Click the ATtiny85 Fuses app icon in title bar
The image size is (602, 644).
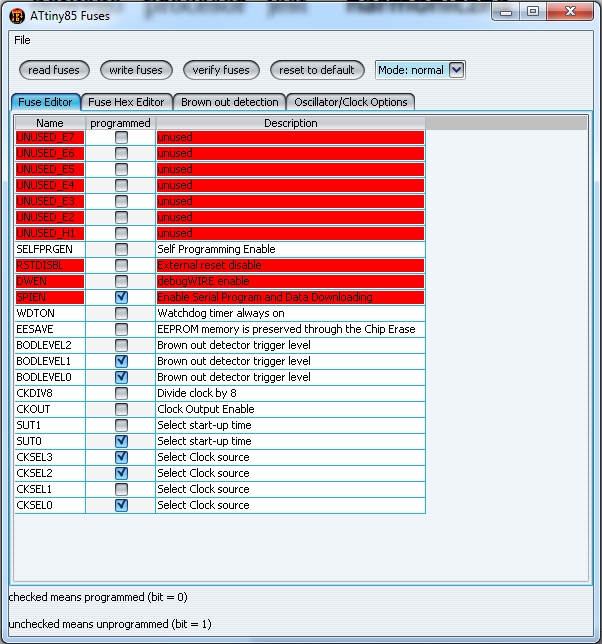coord(17,16)
